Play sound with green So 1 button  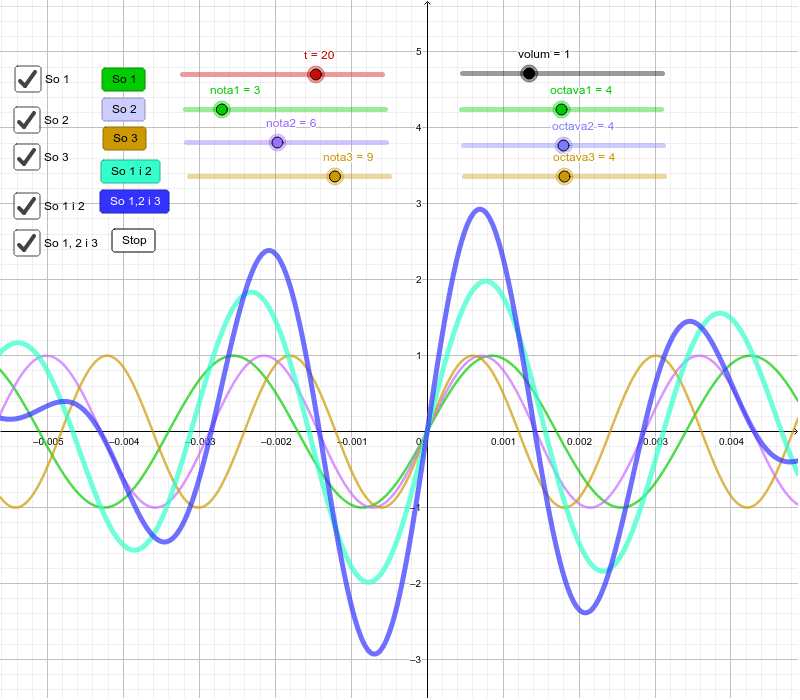[123, 79]
